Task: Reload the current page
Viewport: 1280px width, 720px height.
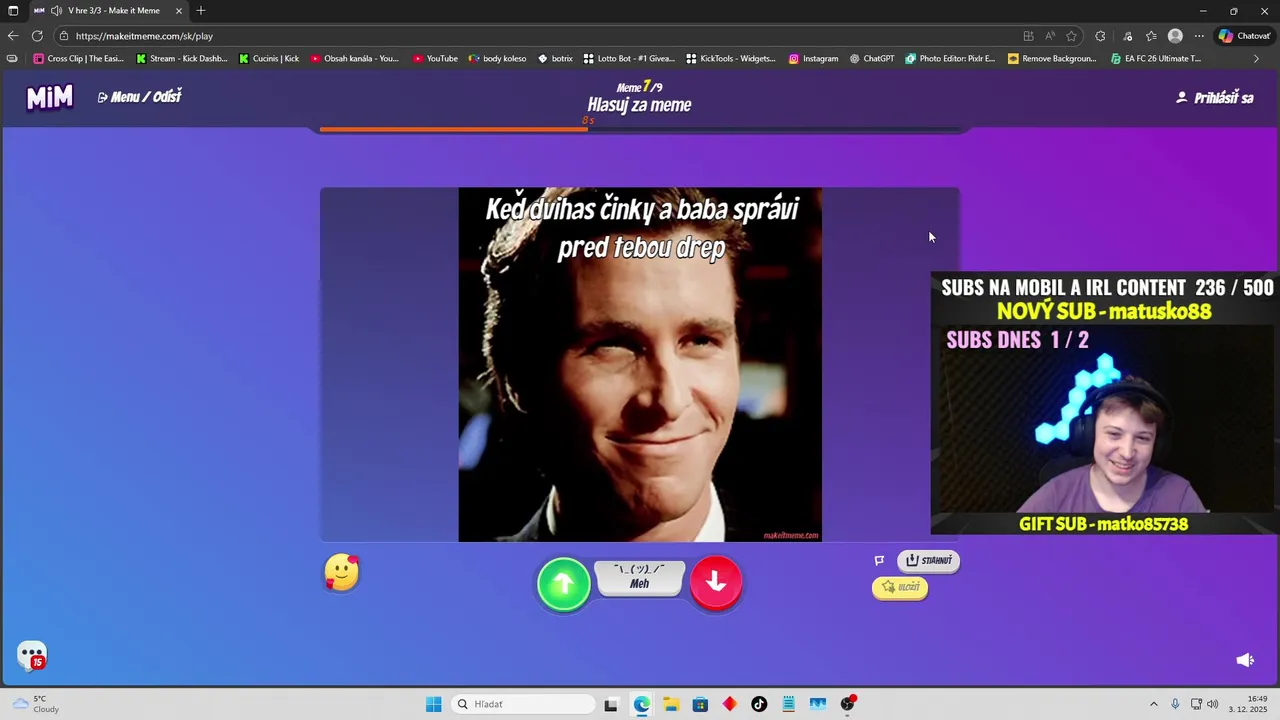Action: click(x=37, y=36)
